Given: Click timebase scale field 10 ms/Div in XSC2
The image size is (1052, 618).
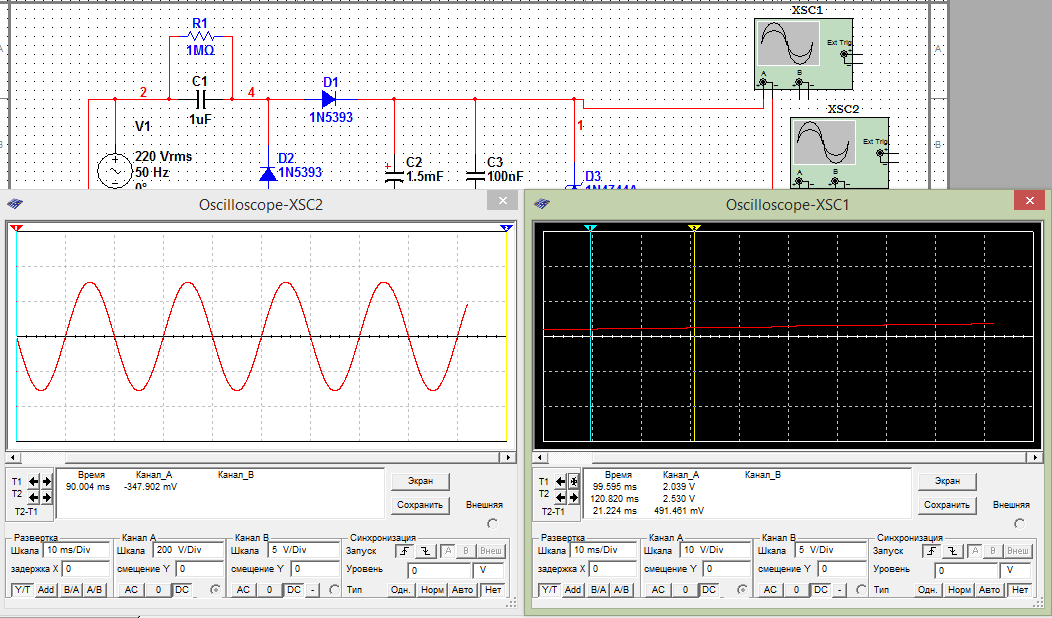Looking at the screenshot, I should coord(76,550).
